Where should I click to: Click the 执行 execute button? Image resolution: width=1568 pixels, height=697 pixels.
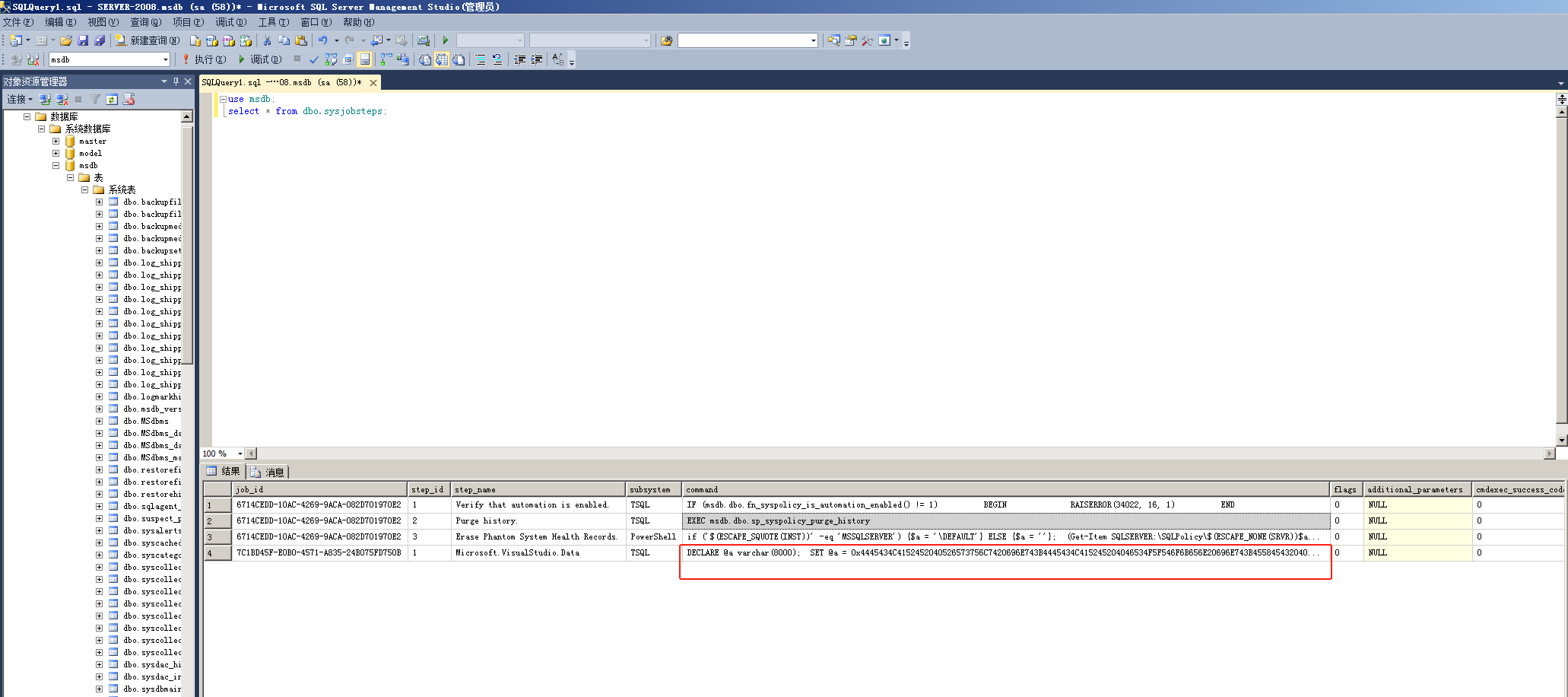click(x=204, y=59)
